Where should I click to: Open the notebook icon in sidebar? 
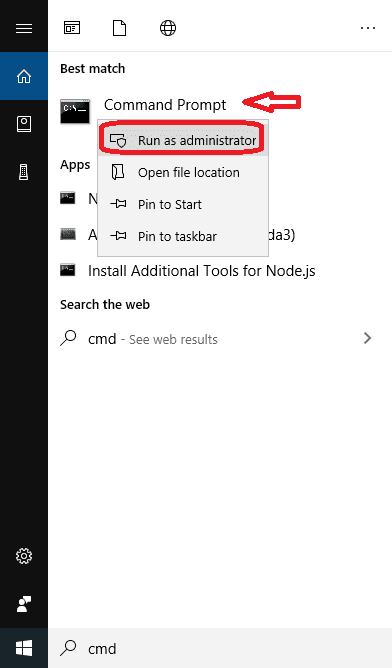pyautogui.click(x=24, y=124)
